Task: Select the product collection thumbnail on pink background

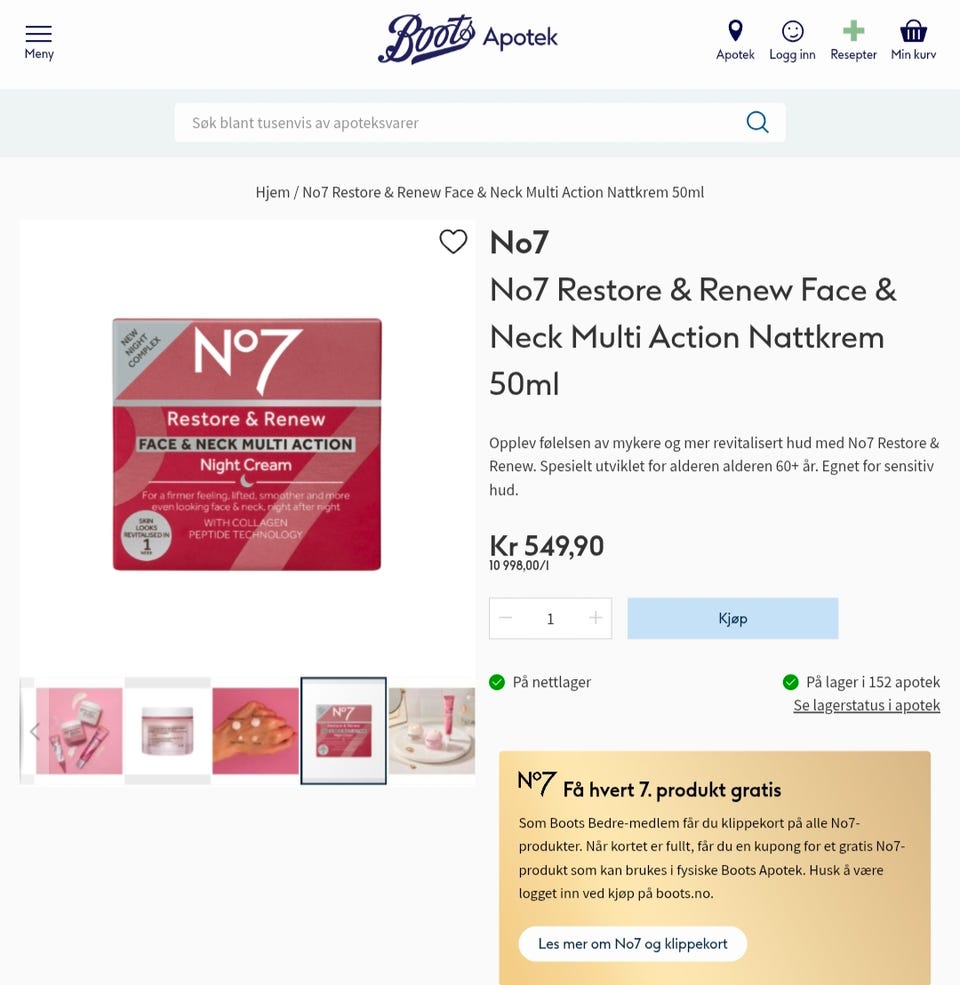Action: [79, 731]
